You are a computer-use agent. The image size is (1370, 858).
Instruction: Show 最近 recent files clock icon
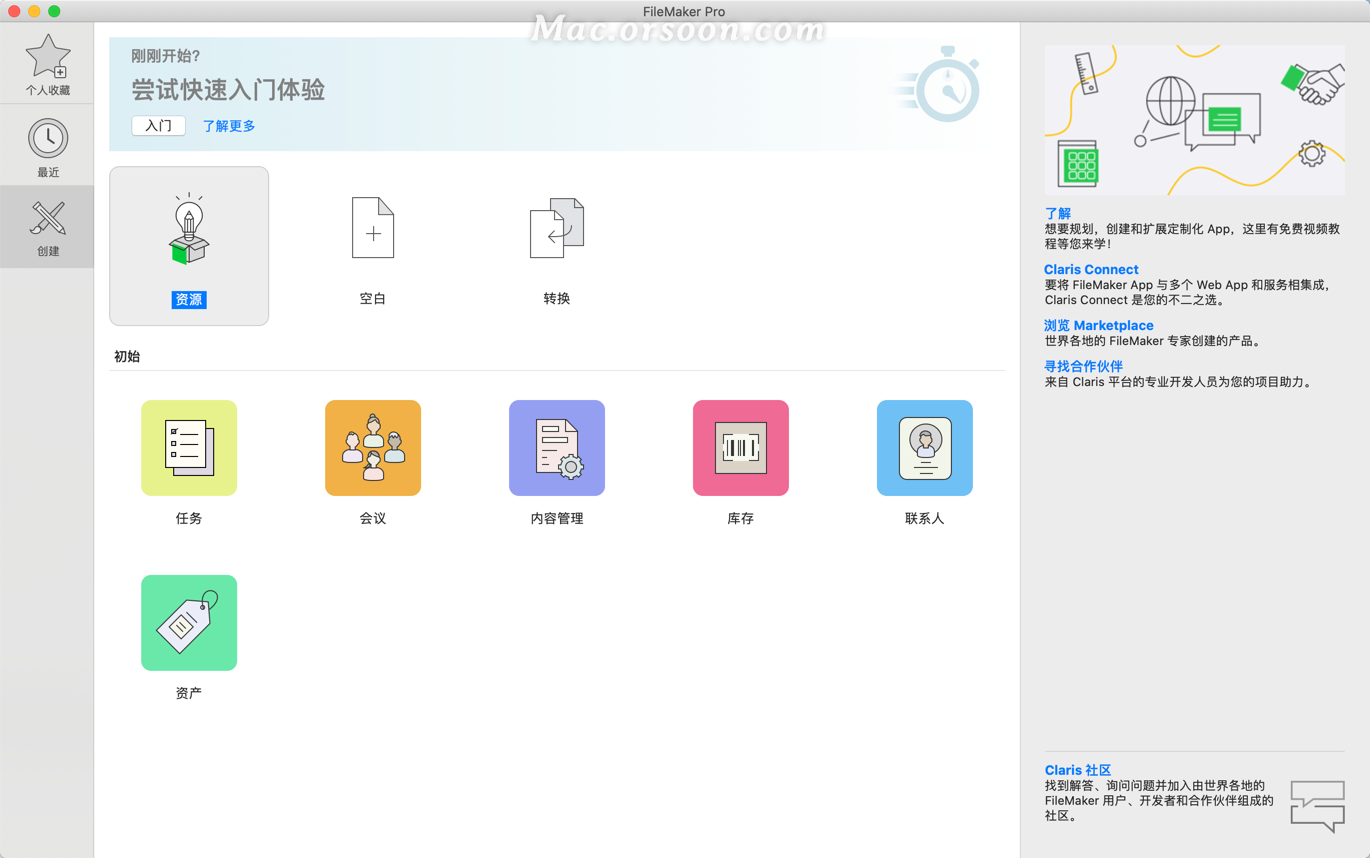point(47,139)
